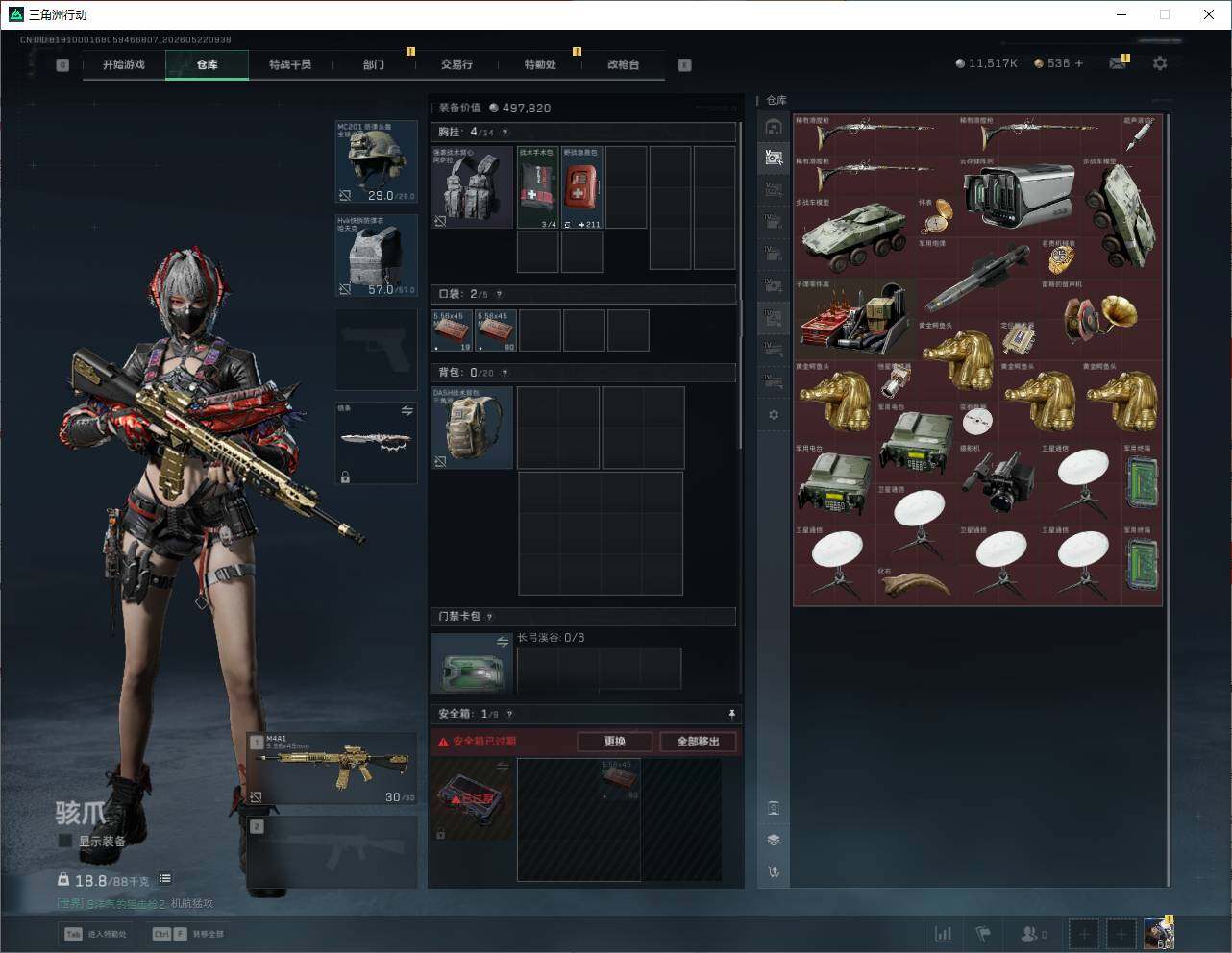
Task: Select the 仓库 tab
Action: tap(208, 64)
